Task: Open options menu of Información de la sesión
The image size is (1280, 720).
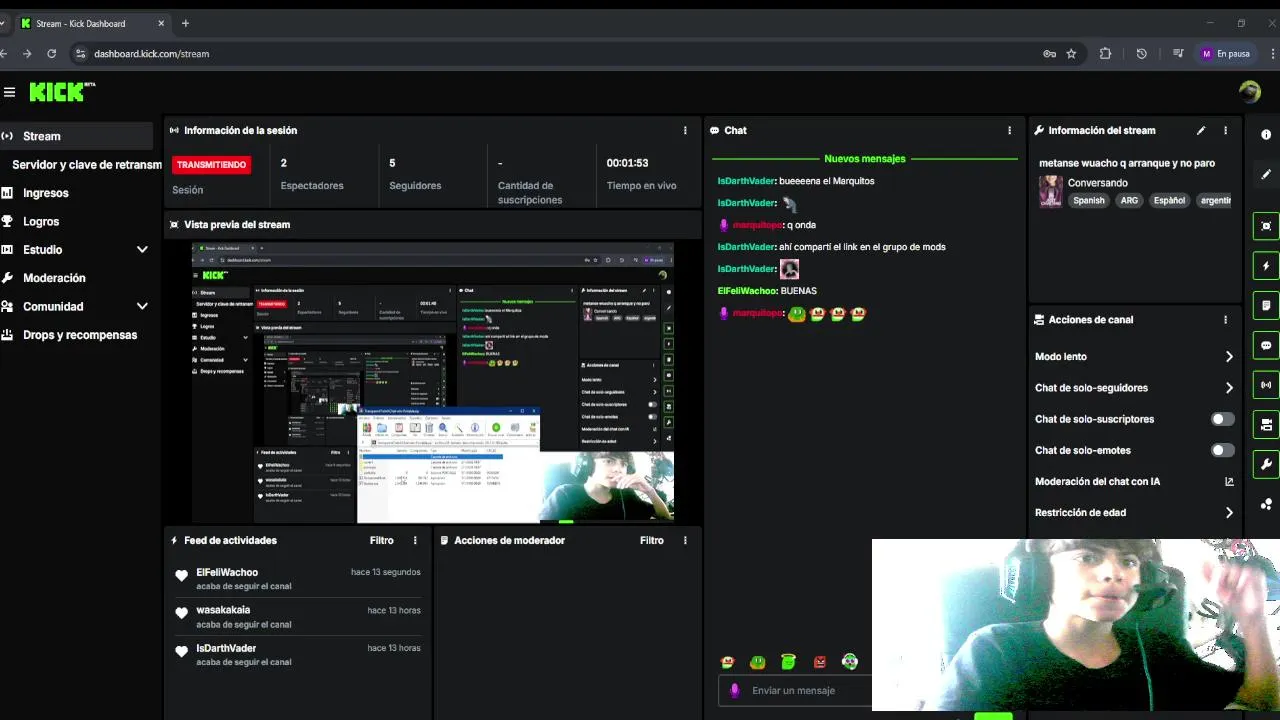Action: (x=685, y=130)
